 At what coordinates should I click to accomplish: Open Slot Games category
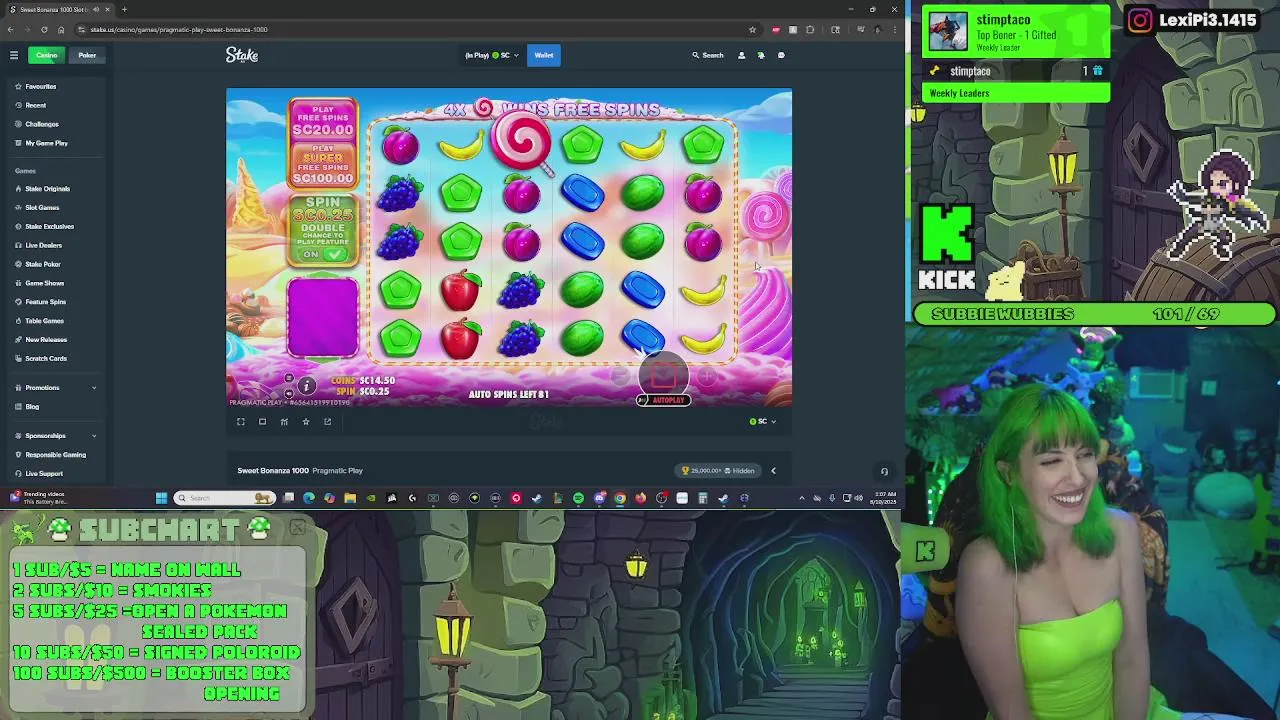click(x=42, y=208)
